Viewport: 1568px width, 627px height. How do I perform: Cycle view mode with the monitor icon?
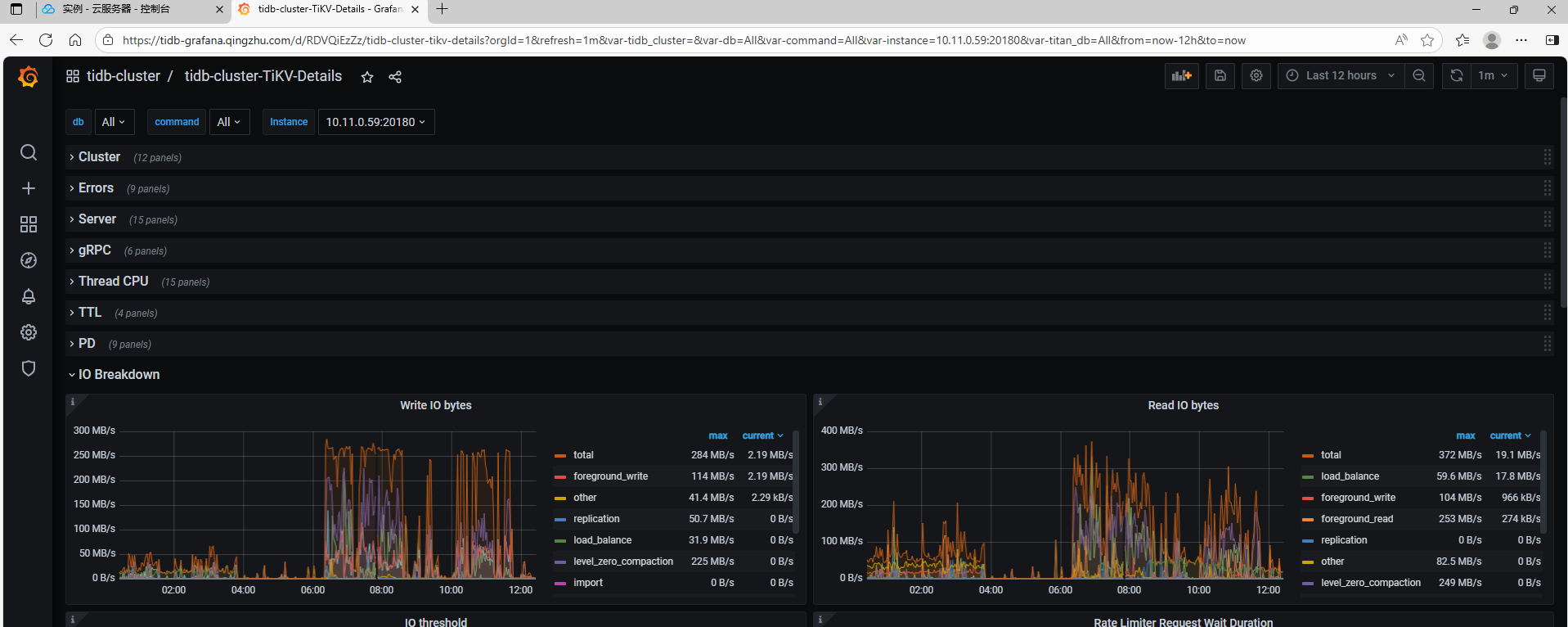[1539, 75]
